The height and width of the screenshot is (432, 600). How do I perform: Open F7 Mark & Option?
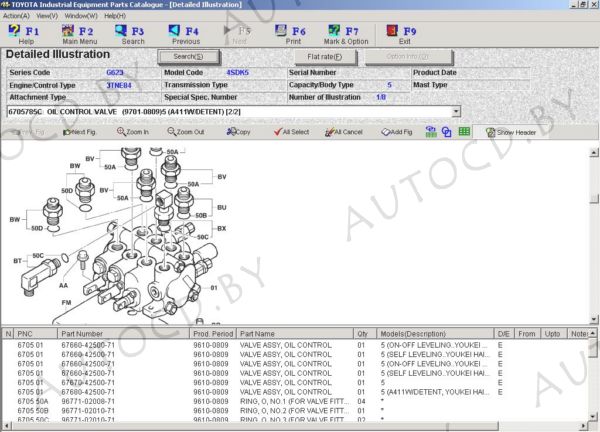pyautogui.click(x=346, y=34)
